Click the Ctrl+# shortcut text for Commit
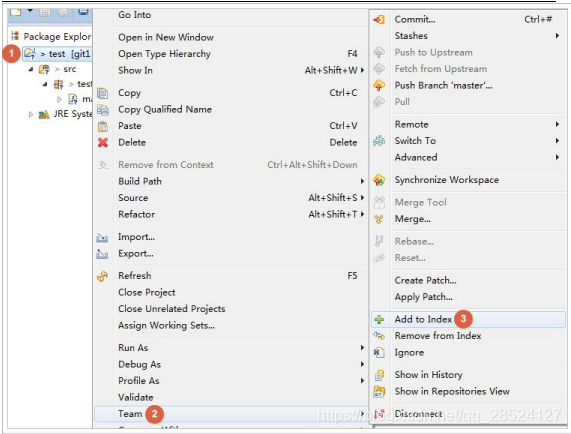The width and height of the screenshot is (571, 434). pos(538,19)
